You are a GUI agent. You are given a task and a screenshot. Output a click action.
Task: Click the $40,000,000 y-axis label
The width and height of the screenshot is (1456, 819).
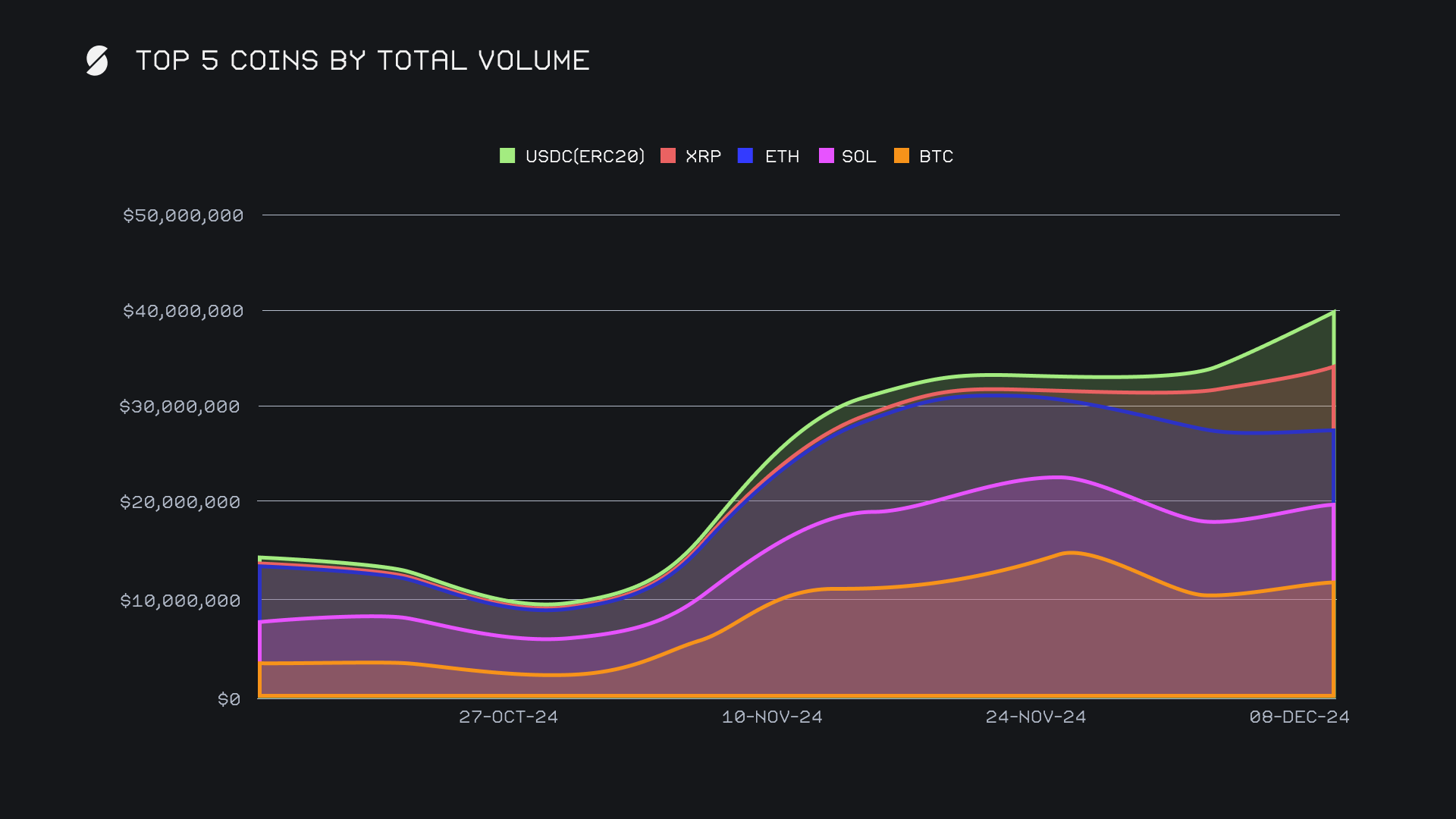183,311
